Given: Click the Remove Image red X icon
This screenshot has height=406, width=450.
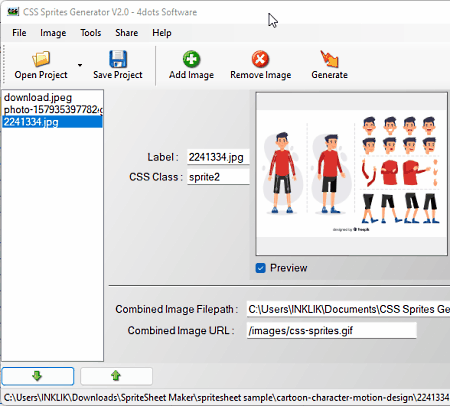Looking at the screenshot, I should tap(260, 59).
